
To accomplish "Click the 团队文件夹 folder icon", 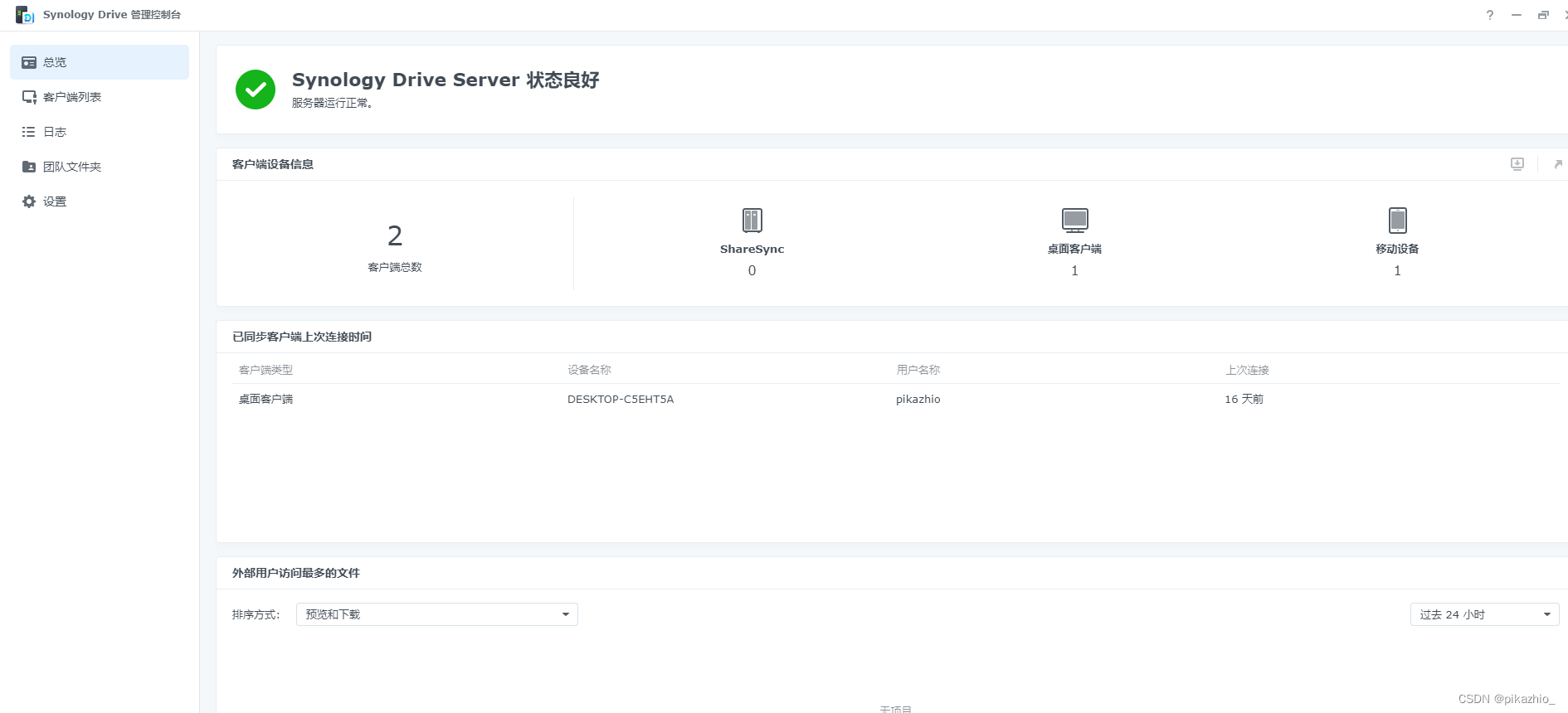I will coord(29,167).
